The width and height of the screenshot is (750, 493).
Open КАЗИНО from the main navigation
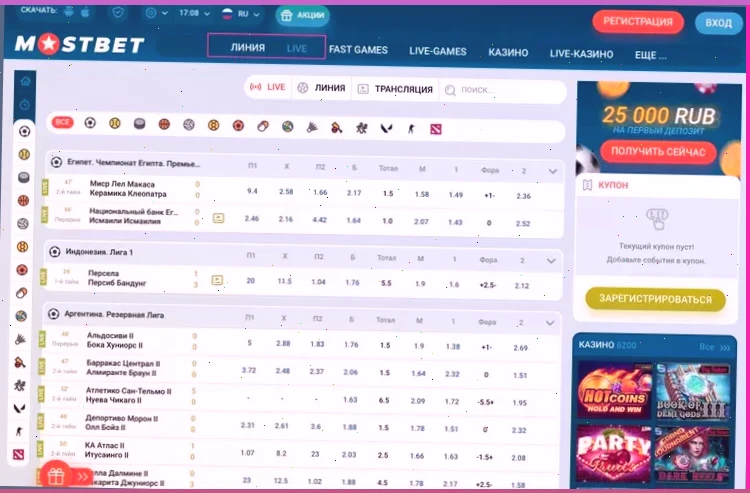[508, 53]
